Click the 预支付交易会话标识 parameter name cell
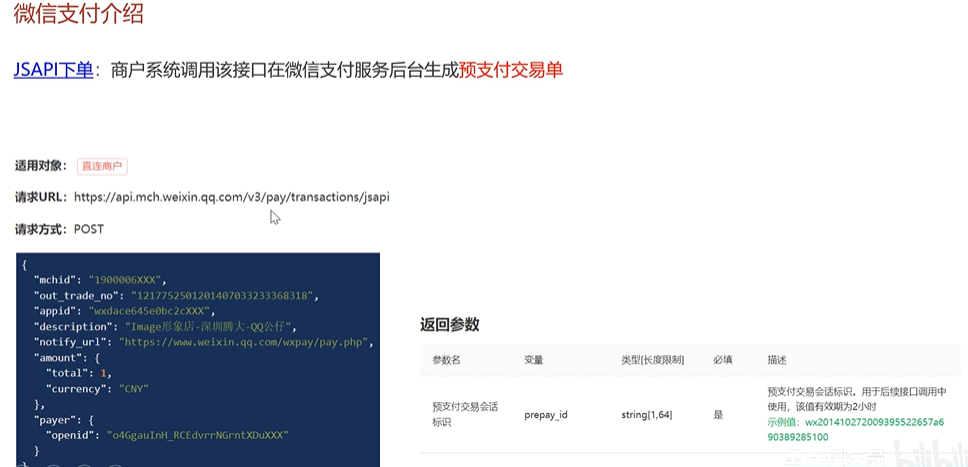Screen dimensions: 968x467 [x=465, y=414]
